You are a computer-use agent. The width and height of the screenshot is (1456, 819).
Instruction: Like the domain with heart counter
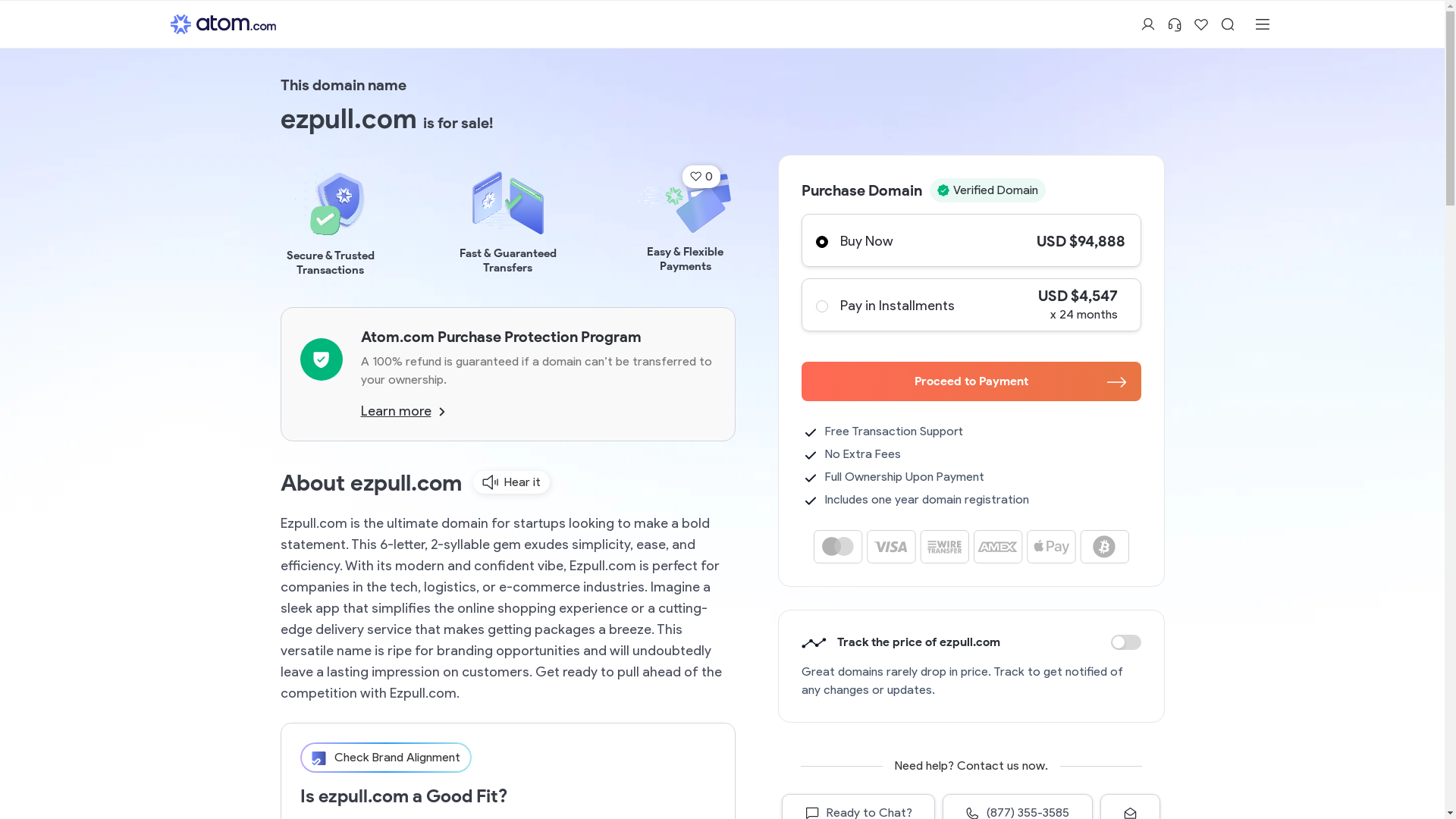[x=701, y=177]
